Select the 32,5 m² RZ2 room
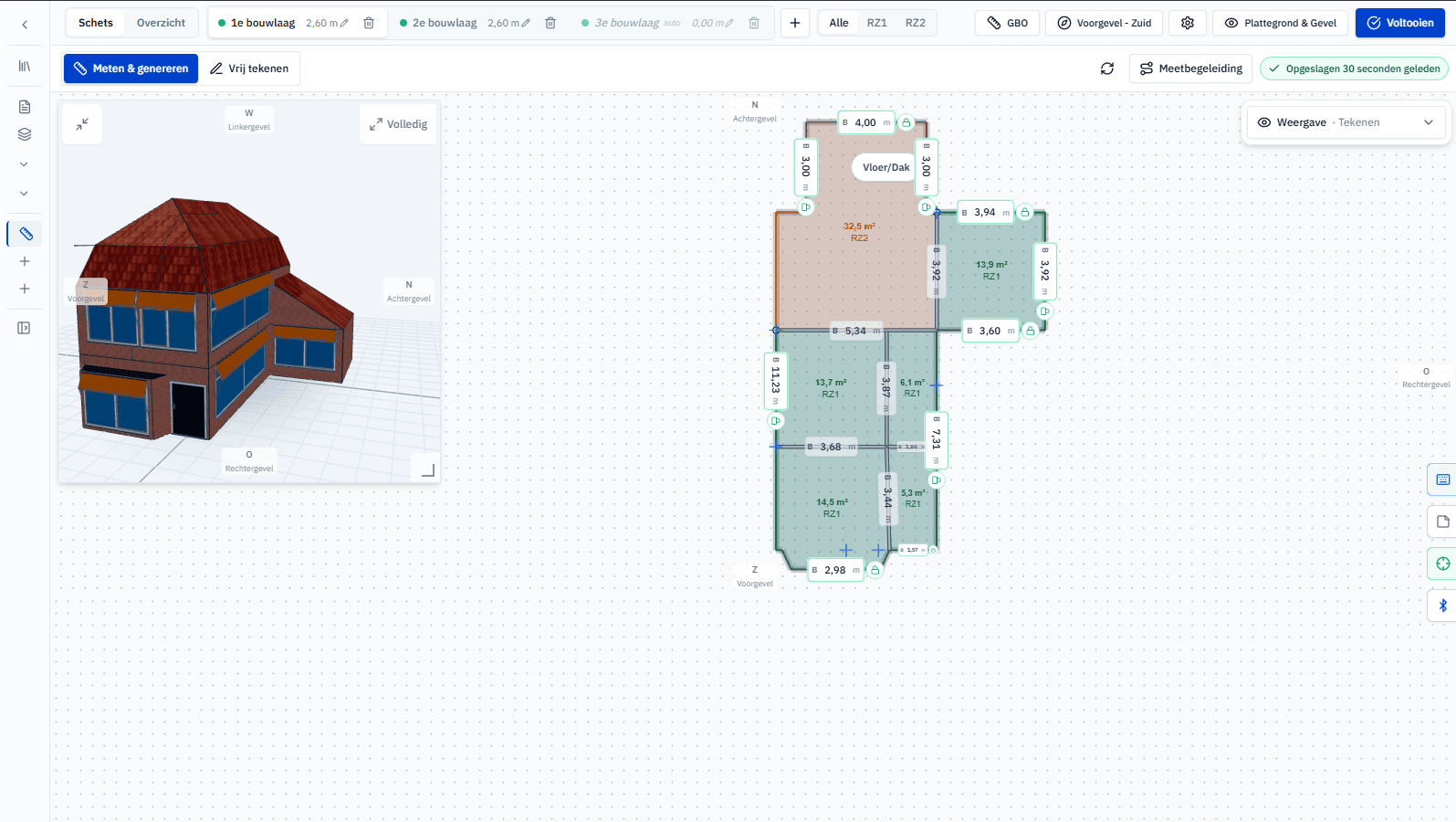Image resolution: width=1456 pixels, height=822 pixels. (859, 232)
